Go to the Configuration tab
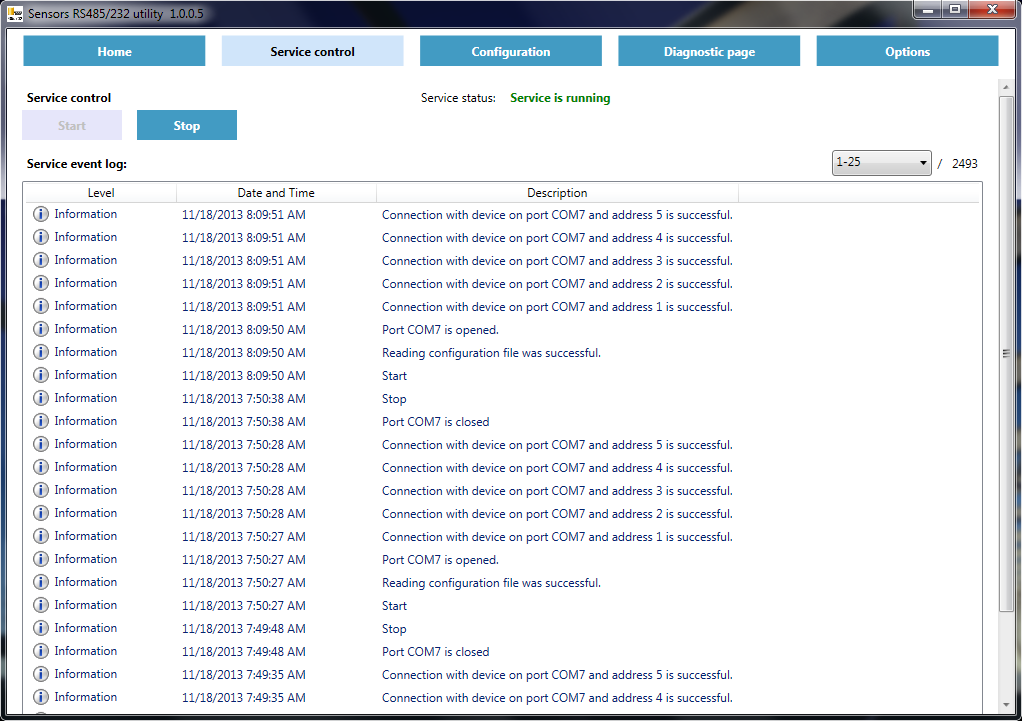The height and width of the screenshot is (721, 1022). [x=510, y=52]
